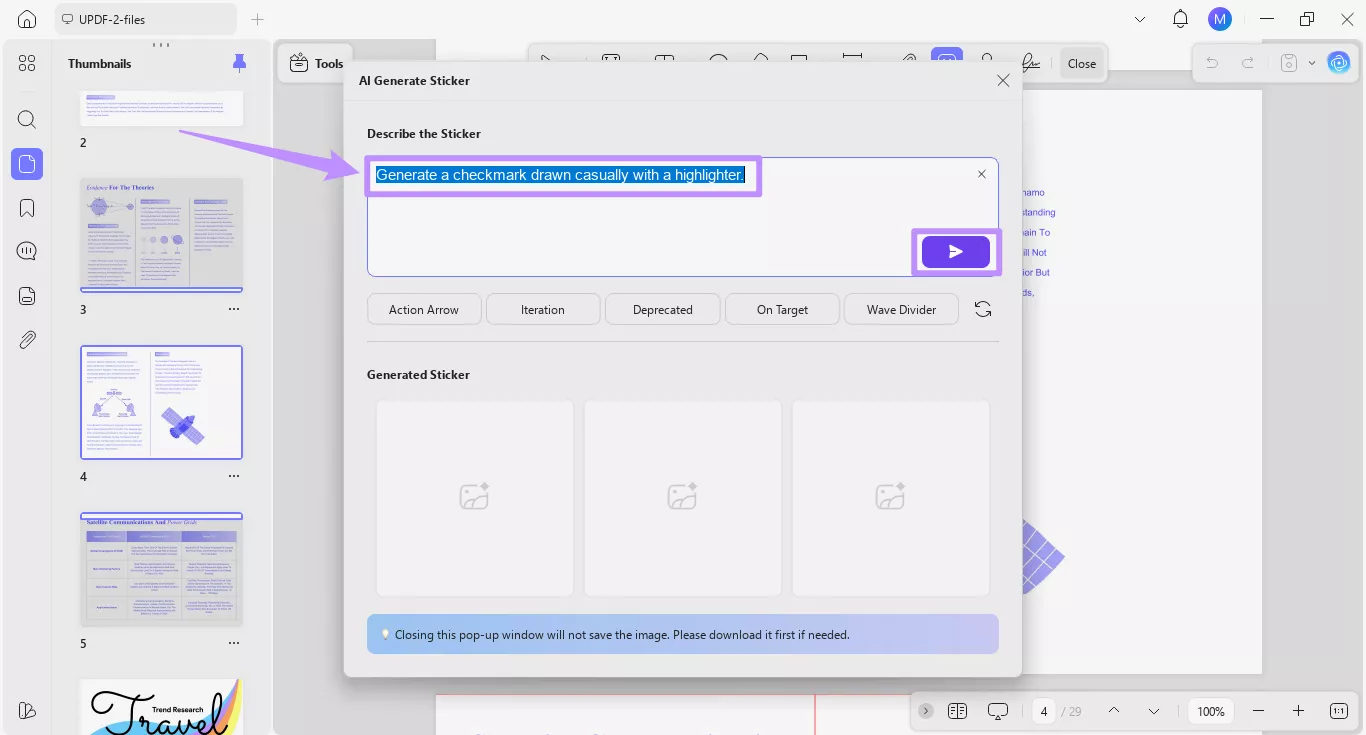Open the more options menu for page 5
The height and width of the screenshot is (735, 1366).
pos(234,644)
